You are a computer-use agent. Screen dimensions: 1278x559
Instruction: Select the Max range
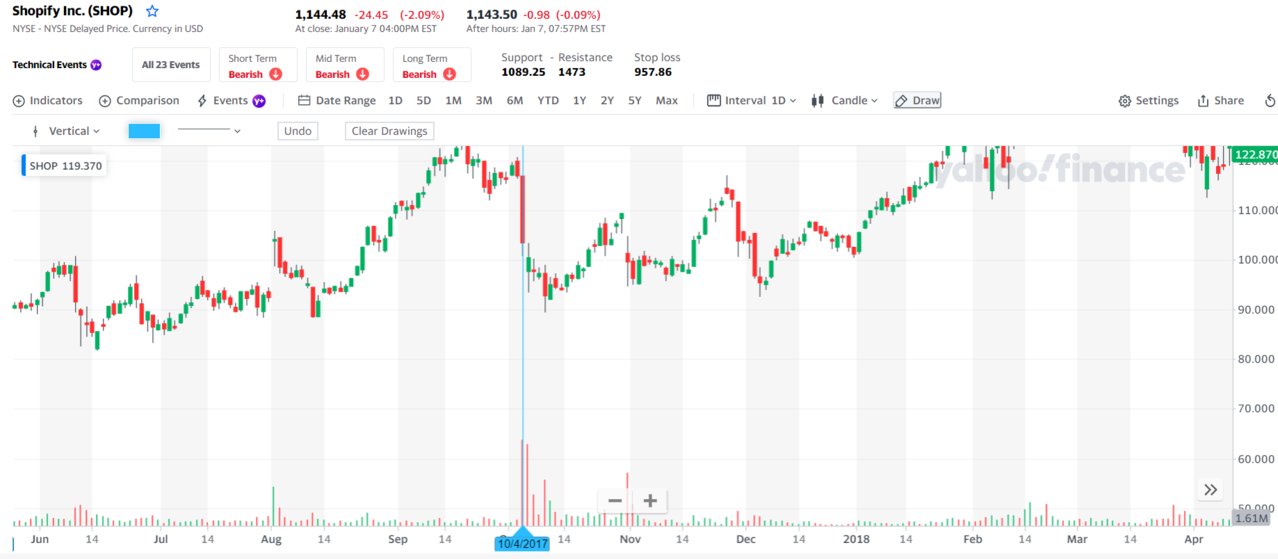point(667,101)
